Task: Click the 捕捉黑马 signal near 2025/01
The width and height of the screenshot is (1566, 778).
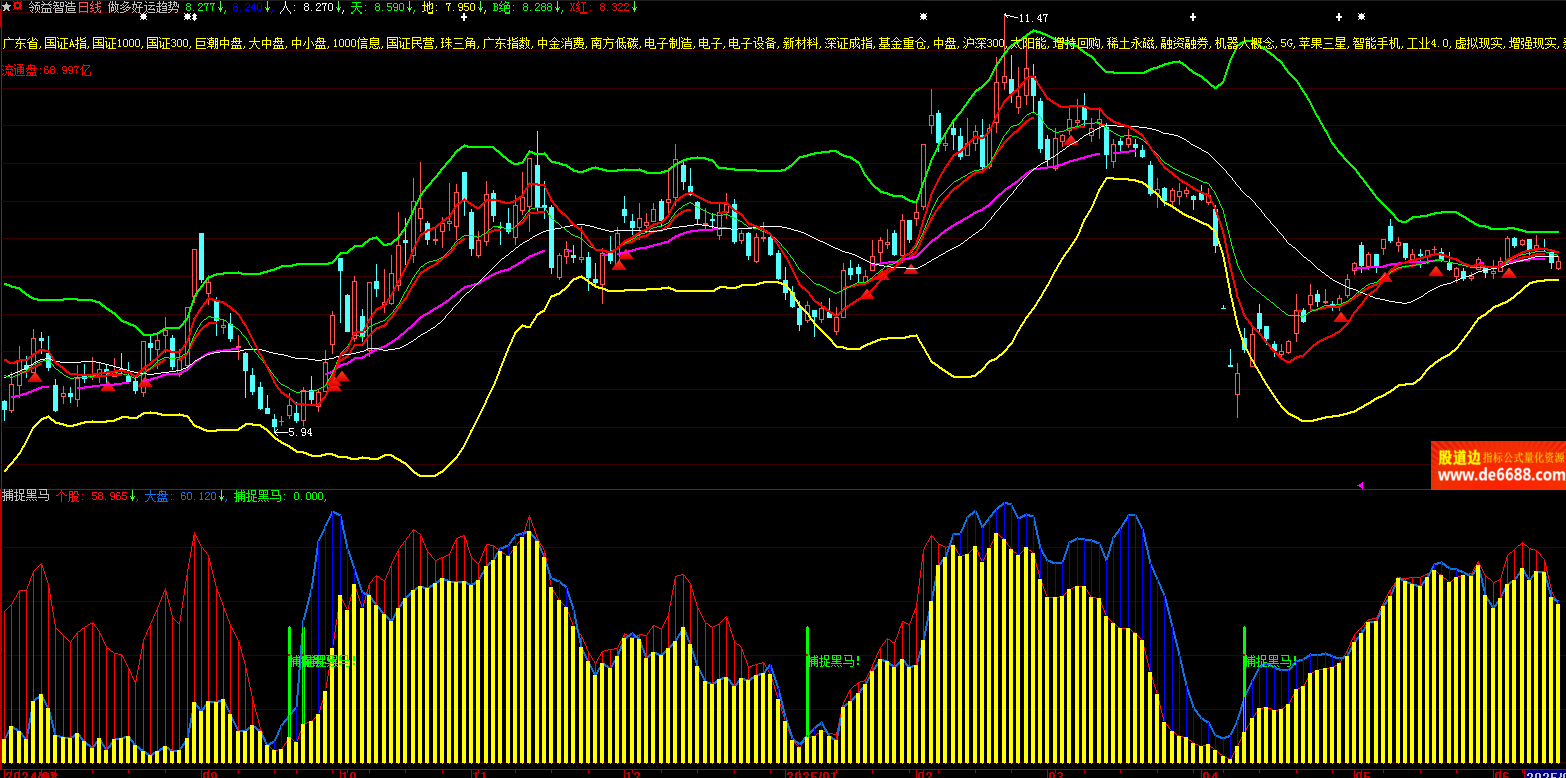Action: (x=833, y=661)
